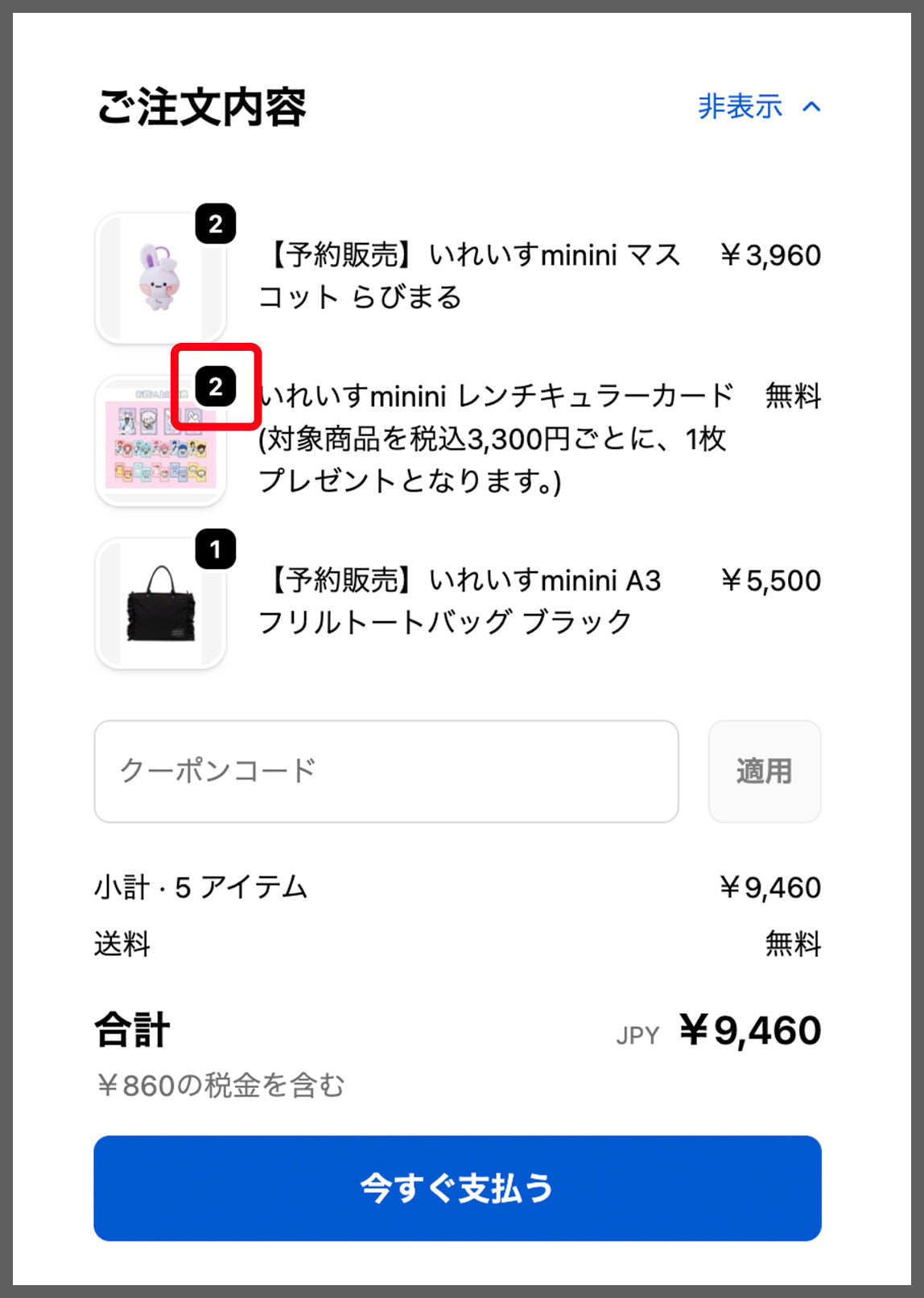Click the ¥5,500 tote bag price
The height and width of the screenshot is (1298, 924).
click(x=770, y=580)
